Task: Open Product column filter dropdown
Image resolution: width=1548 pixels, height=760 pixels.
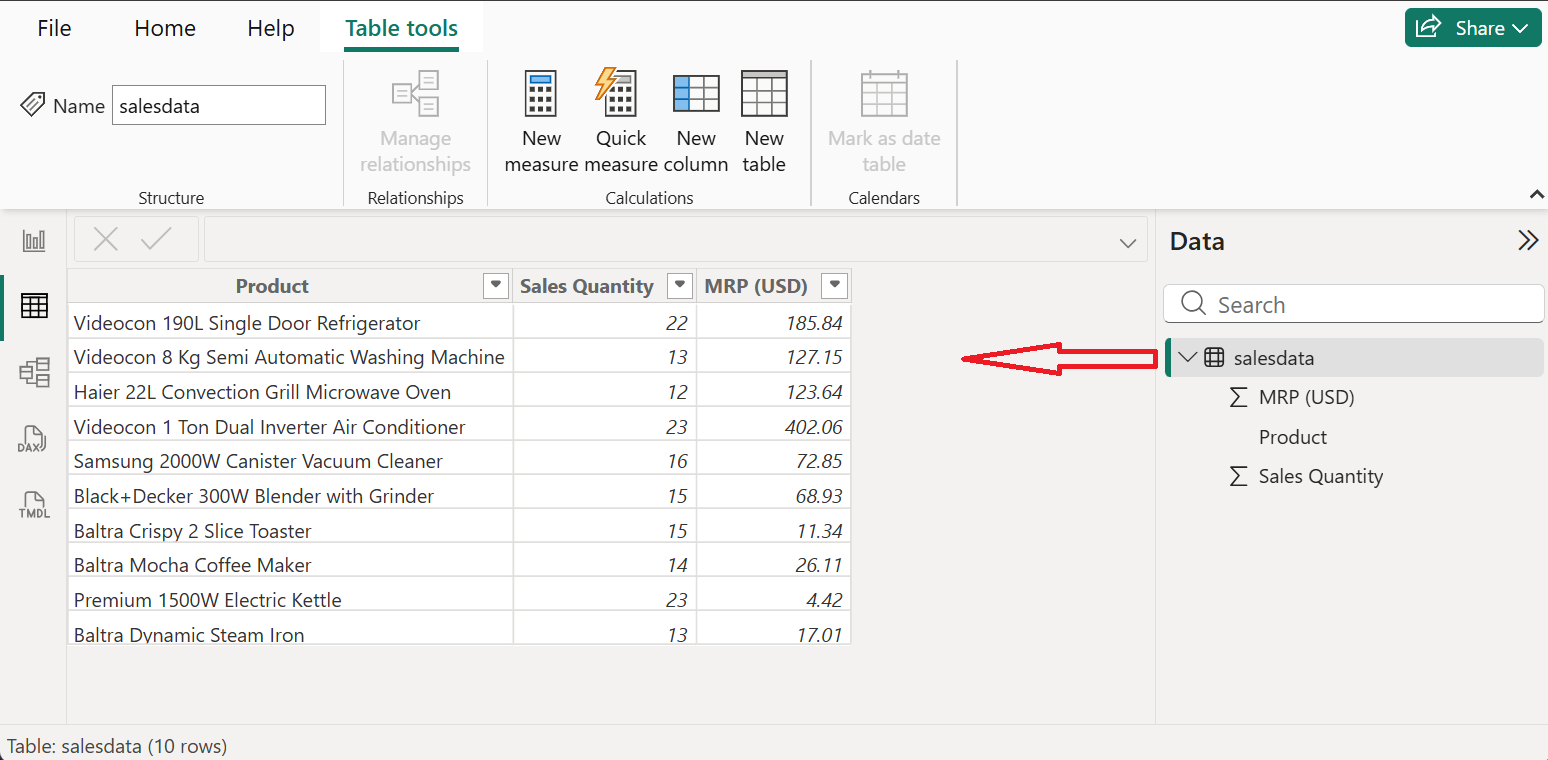Action: pyautogui.click(x=495, y=286)
